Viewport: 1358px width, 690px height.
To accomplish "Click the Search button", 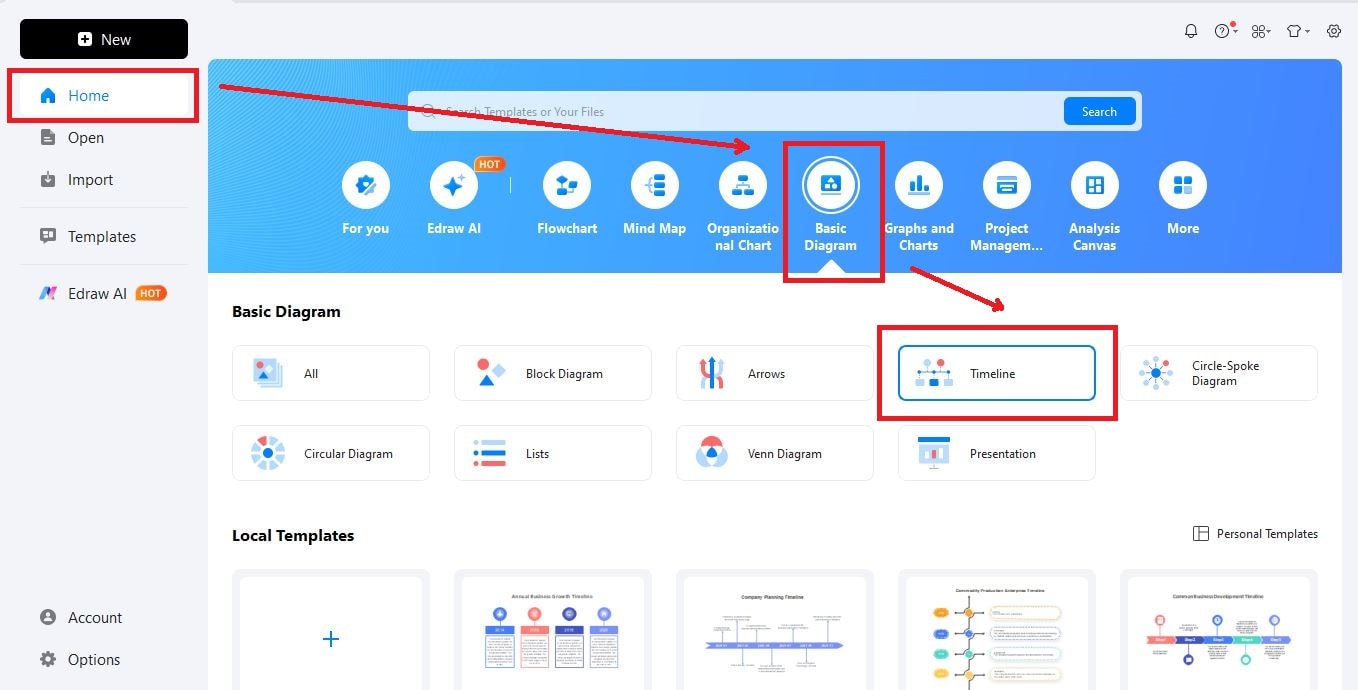I will [x=1098, y=111].
